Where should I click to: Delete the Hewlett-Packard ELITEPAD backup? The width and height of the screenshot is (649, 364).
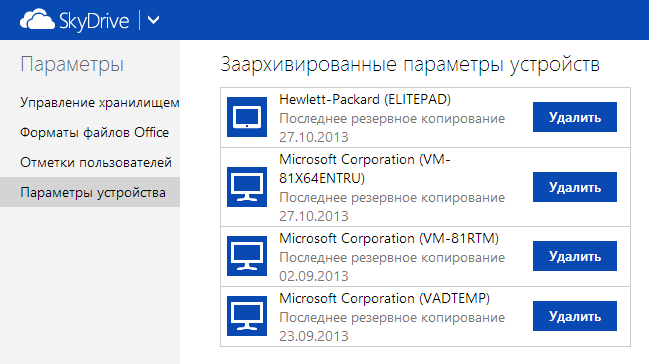coord(574,117)
